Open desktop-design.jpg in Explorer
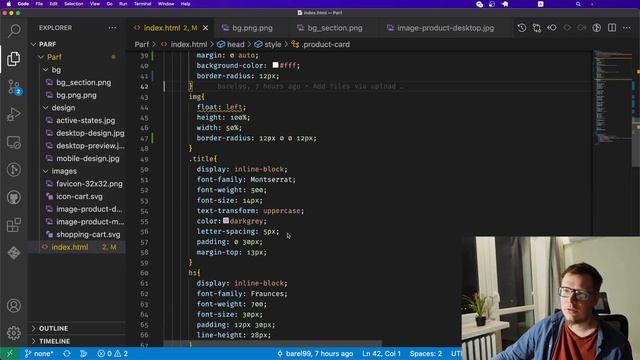Screen dimensions: 640x360 [x=90, y=133]
